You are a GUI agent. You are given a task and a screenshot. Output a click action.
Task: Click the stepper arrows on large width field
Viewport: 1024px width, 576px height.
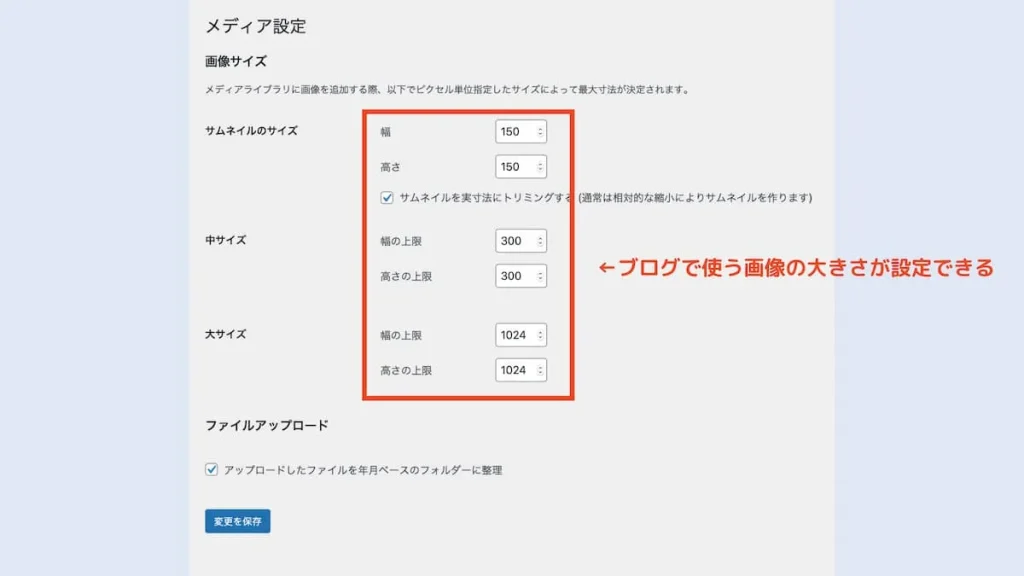pos(540,335)
